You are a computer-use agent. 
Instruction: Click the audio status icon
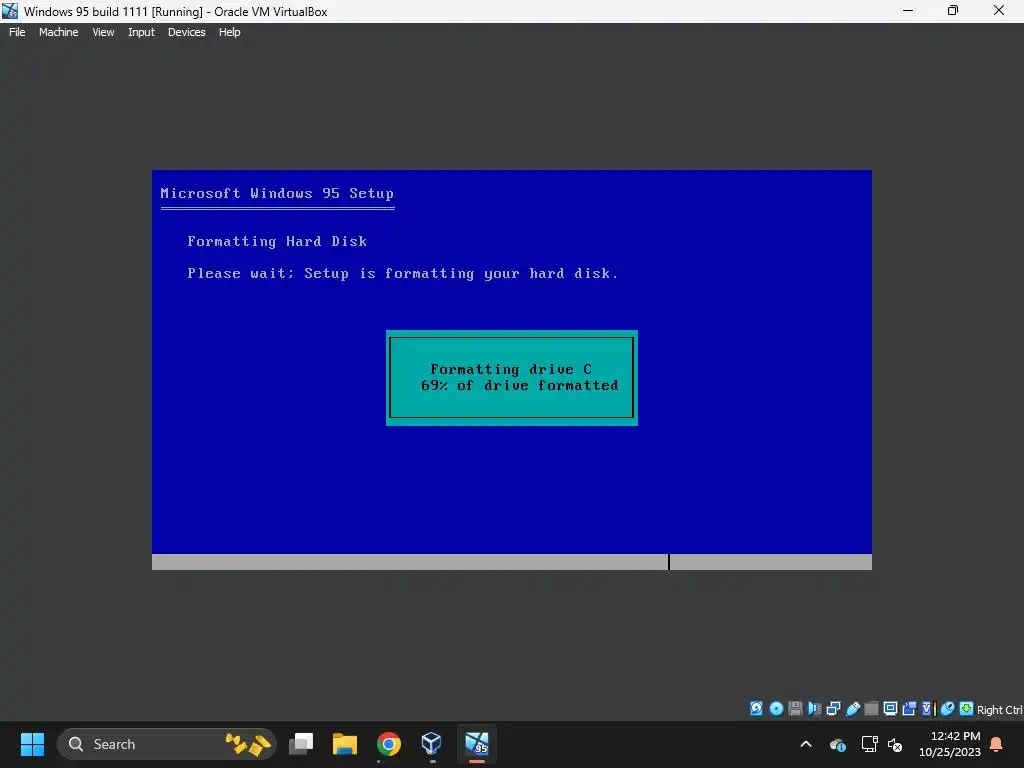814,709
